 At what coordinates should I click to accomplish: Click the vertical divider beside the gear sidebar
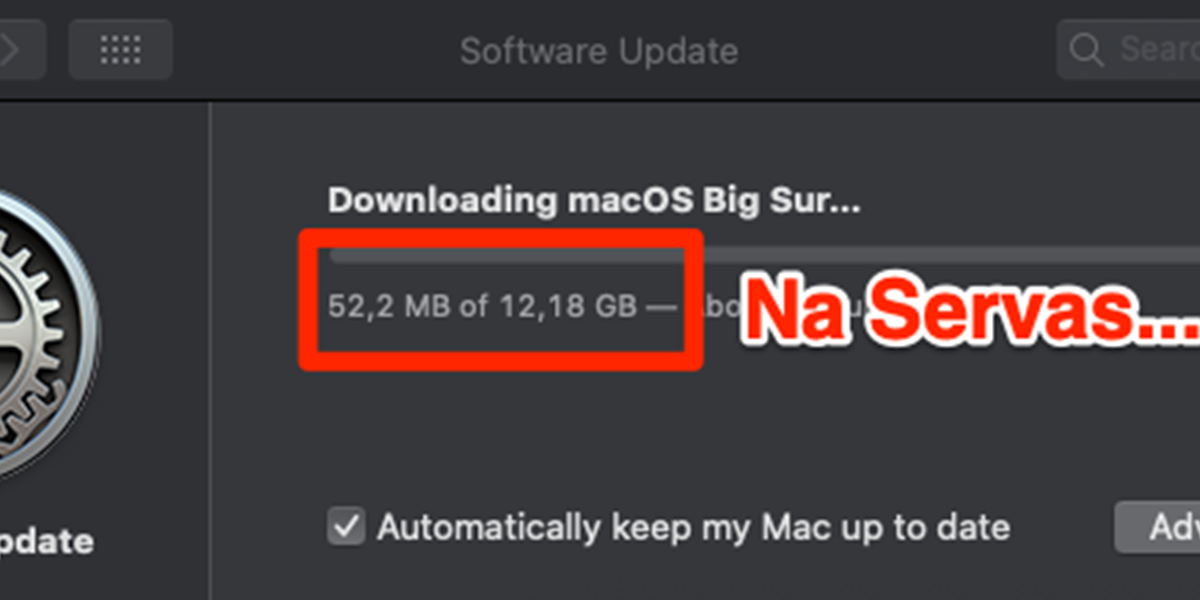pos(210,350)
